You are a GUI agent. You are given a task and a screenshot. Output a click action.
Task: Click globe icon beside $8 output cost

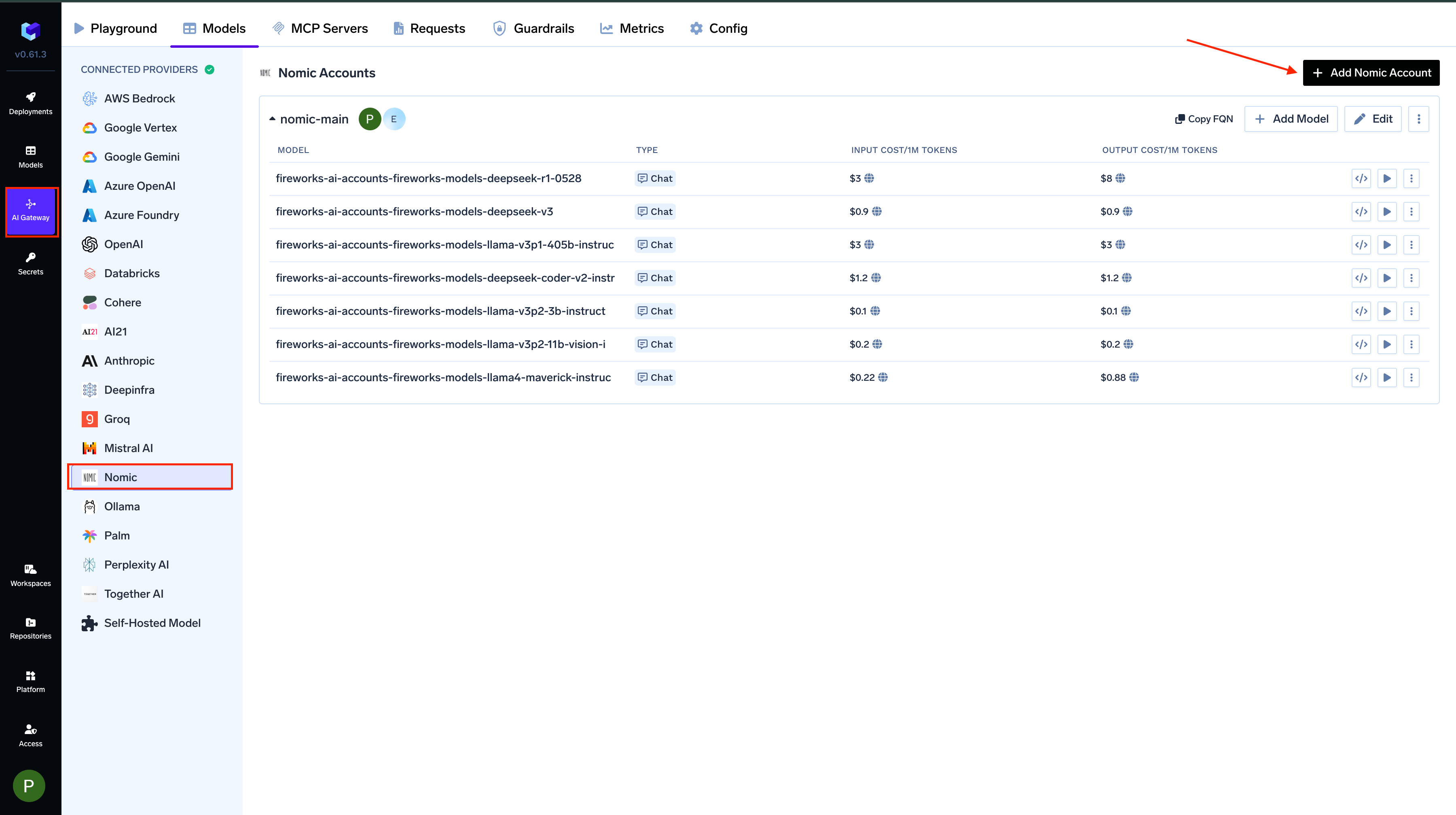pos(1120,178)
